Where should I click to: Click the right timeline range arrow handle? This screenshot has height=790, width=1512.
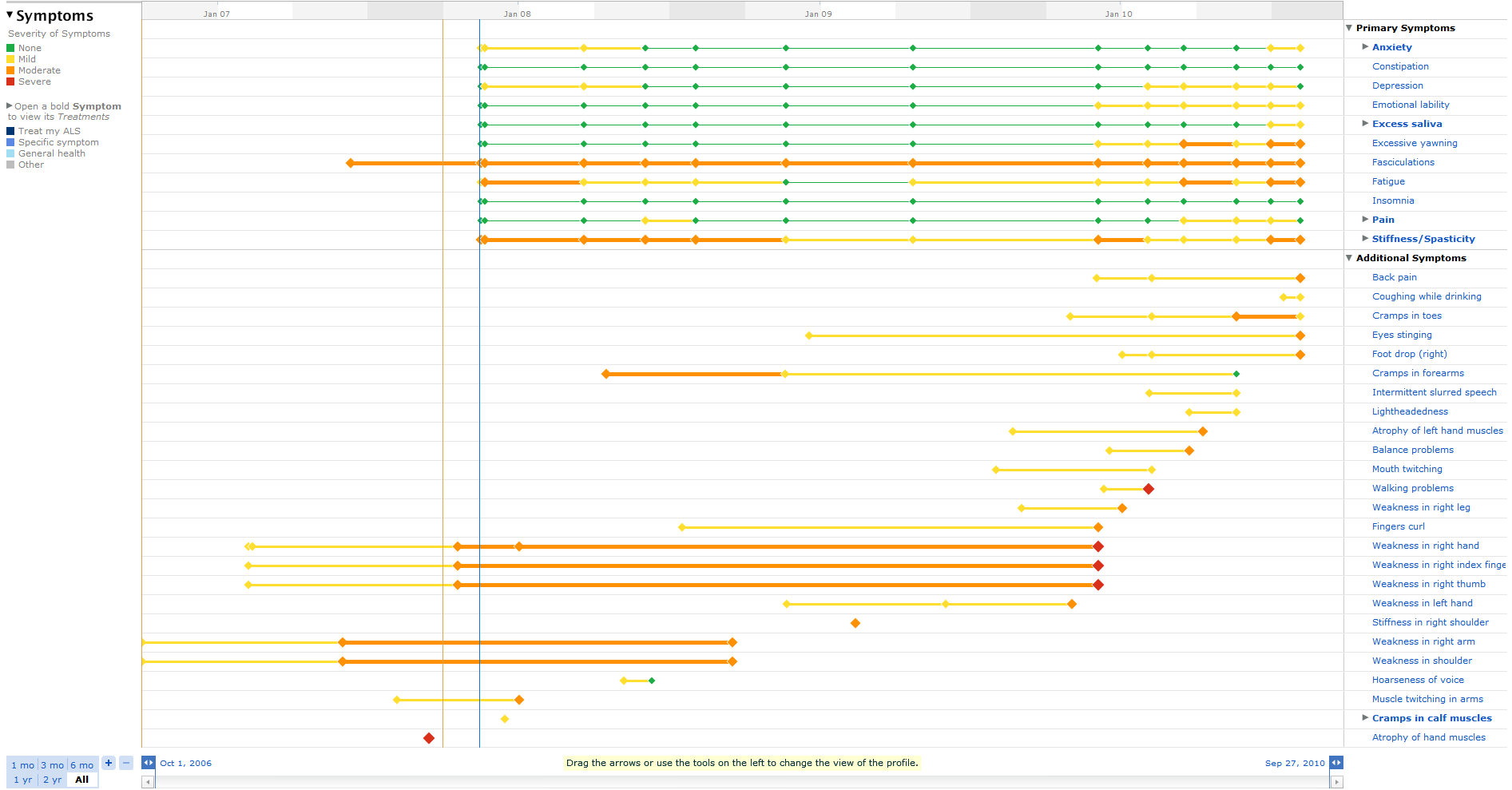click(x=1336, y=763)
